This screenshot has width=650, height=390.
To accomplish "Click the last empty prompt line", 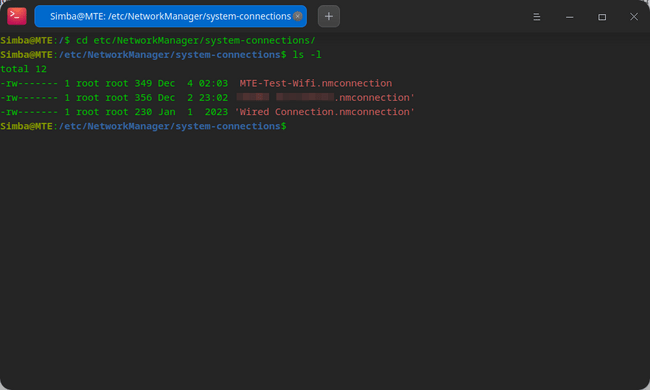I will 143,126.
